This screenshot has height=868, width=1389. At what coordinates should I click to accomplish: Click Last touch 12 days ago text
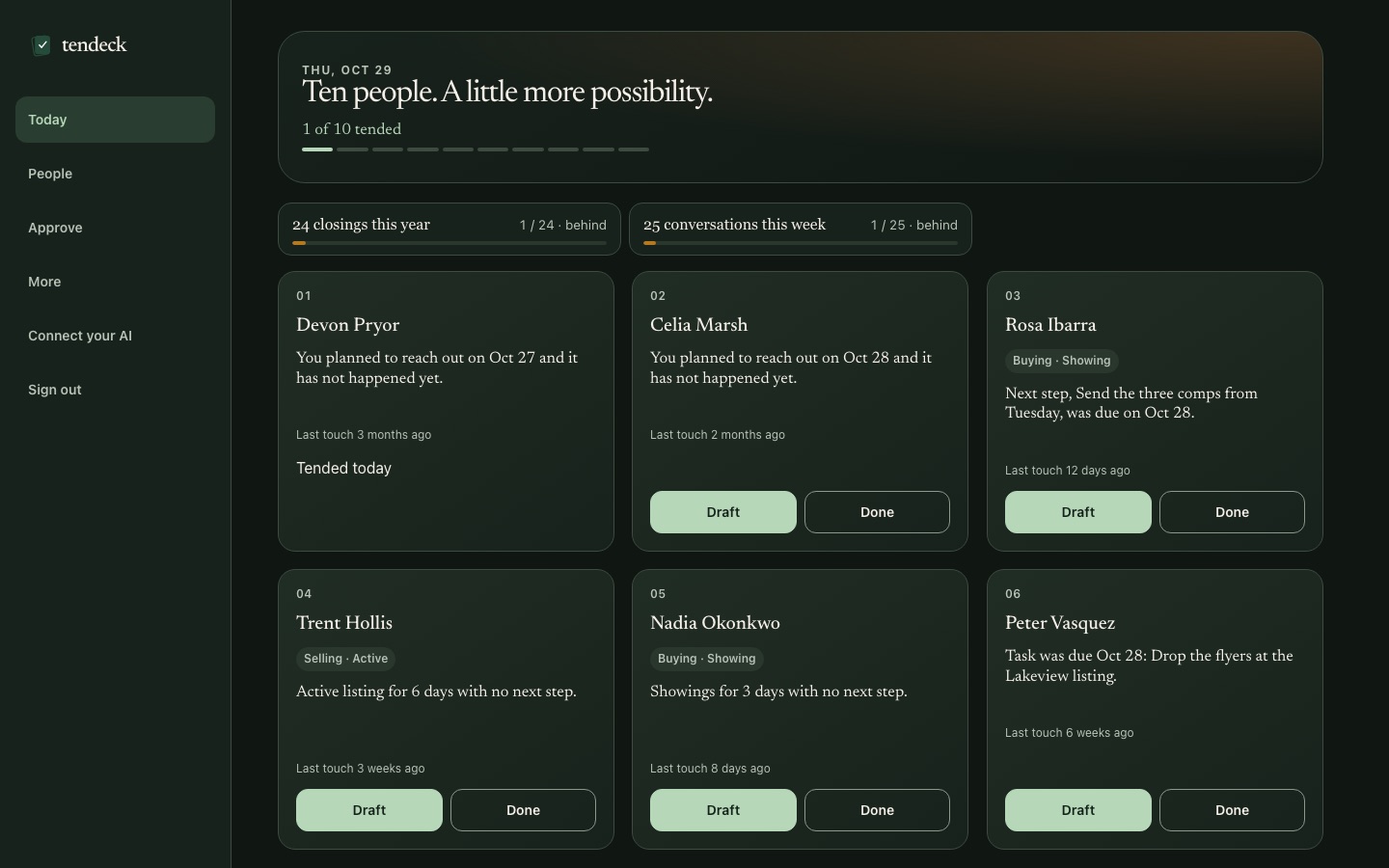click(x=1068, y=471)
